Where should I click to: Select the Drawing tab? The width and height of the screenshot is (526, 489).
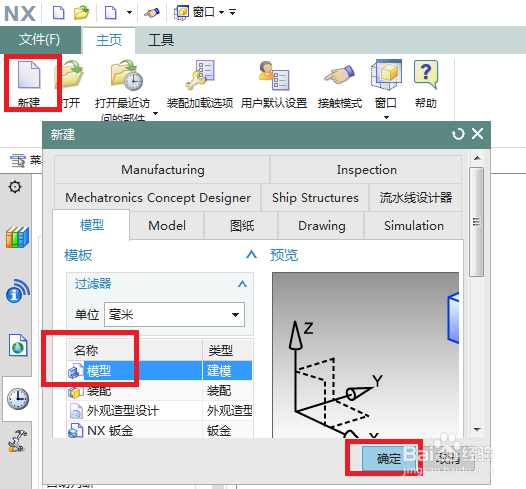[321, 226]
